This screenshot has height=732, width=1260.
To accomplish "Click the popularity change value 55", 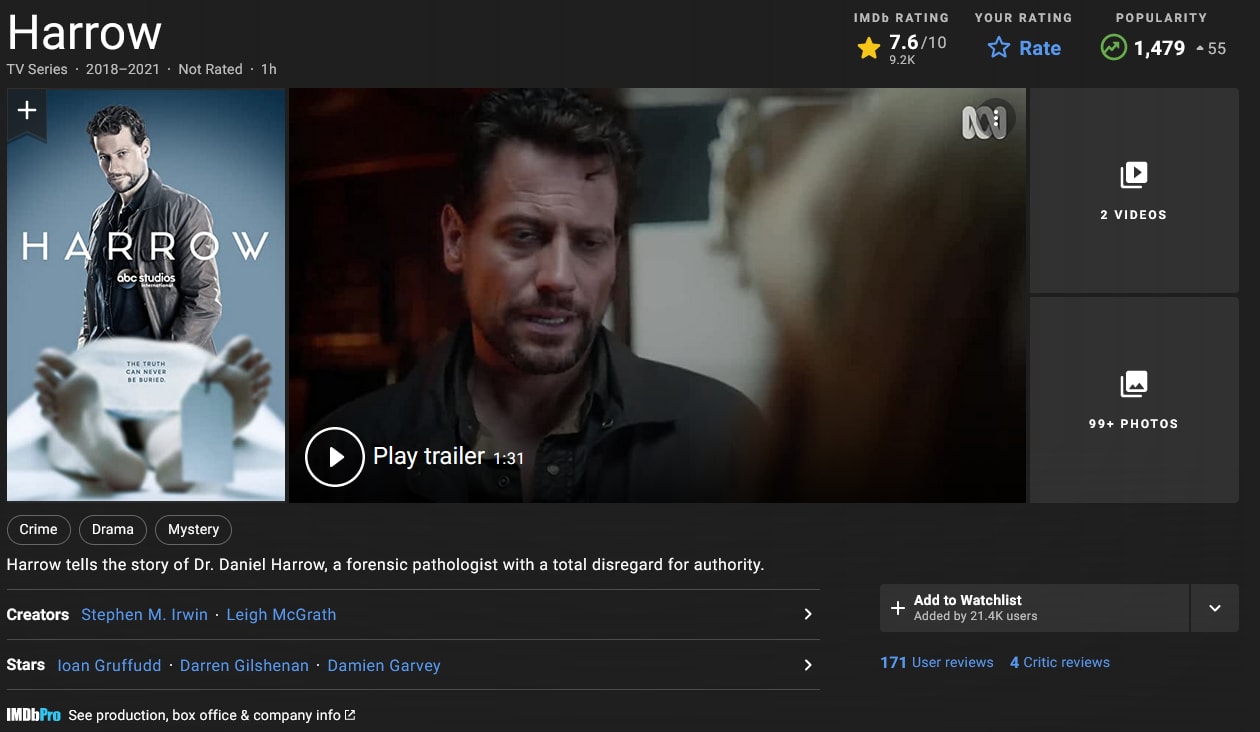I will pyautogui.click(x=1217, y=48).
